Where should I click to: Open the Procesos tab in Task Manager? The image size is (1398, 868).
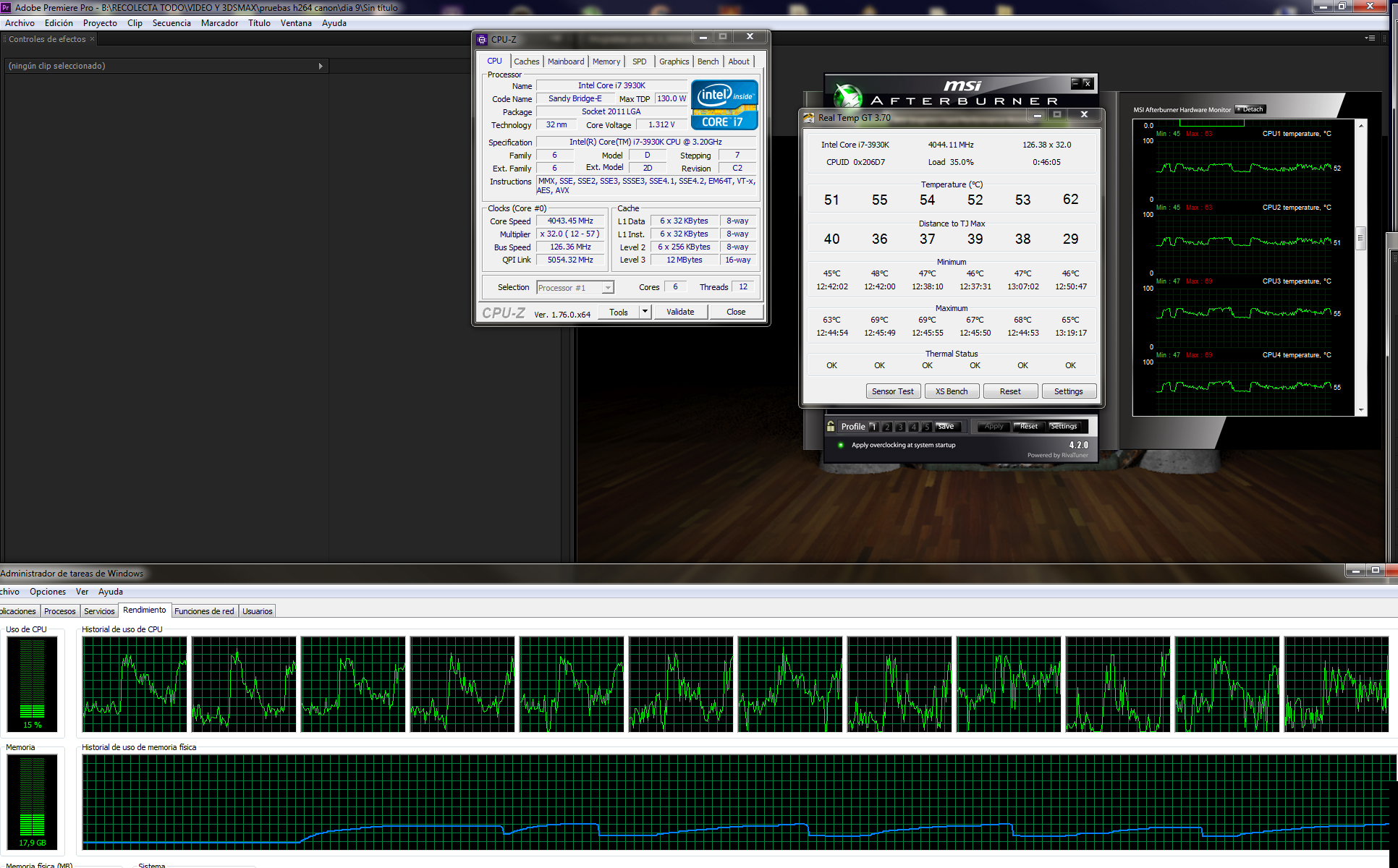pos(60,611)
